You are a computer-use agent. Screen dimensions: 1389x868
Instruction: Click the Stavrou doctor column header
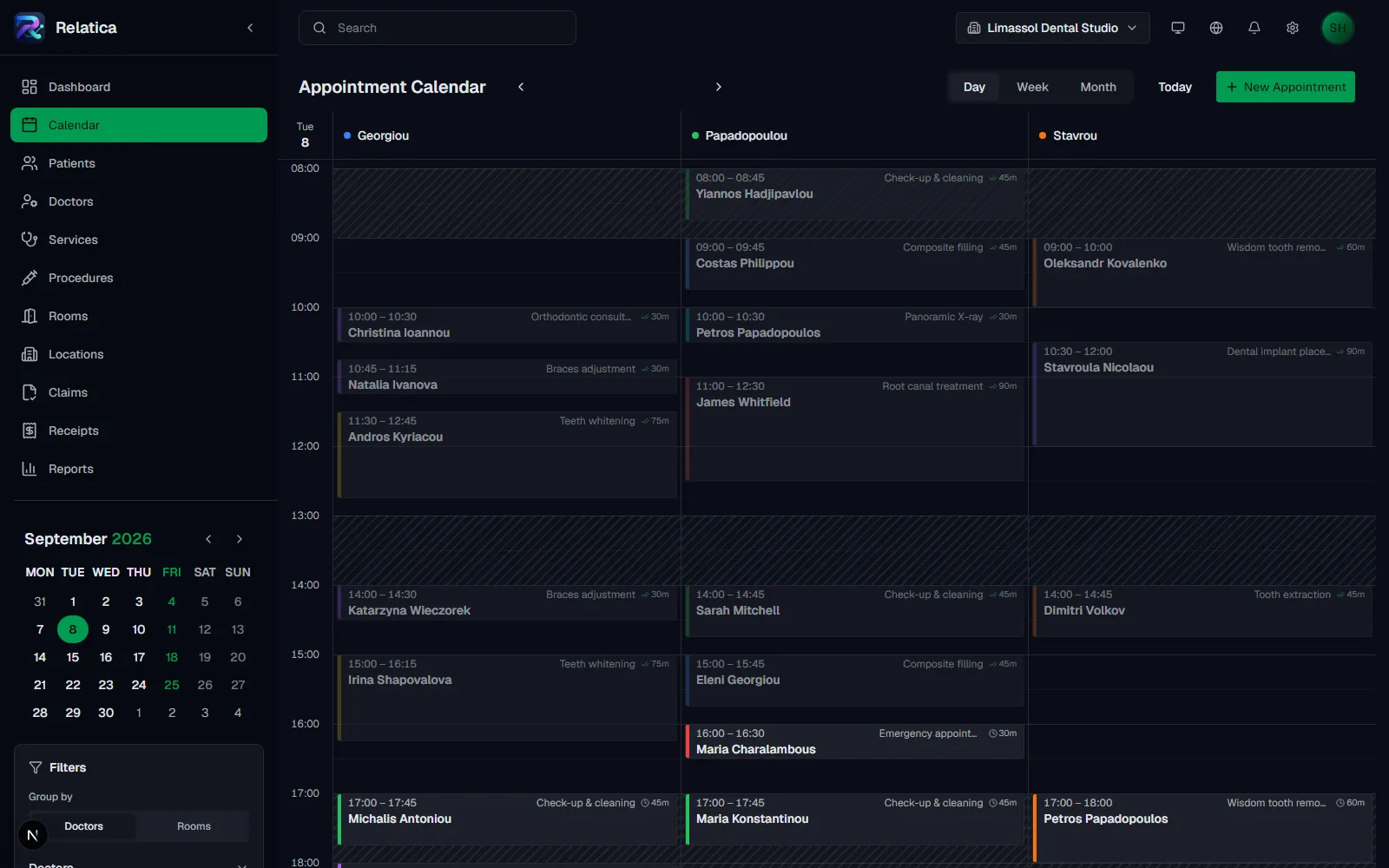click(1201, 135)
